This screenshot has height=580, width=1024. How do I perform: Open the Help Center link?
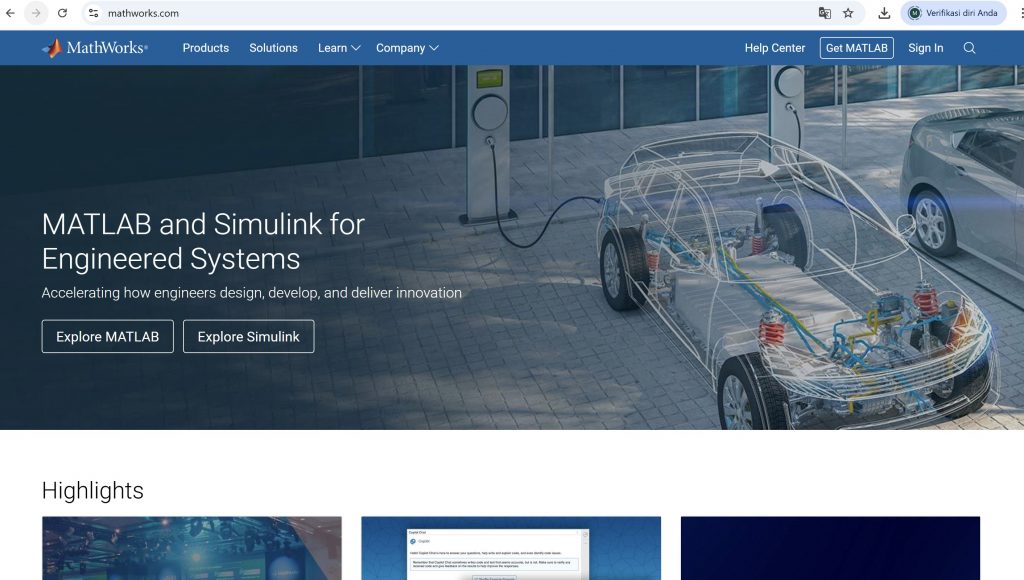pyautogui.click(x=775, y=48)
